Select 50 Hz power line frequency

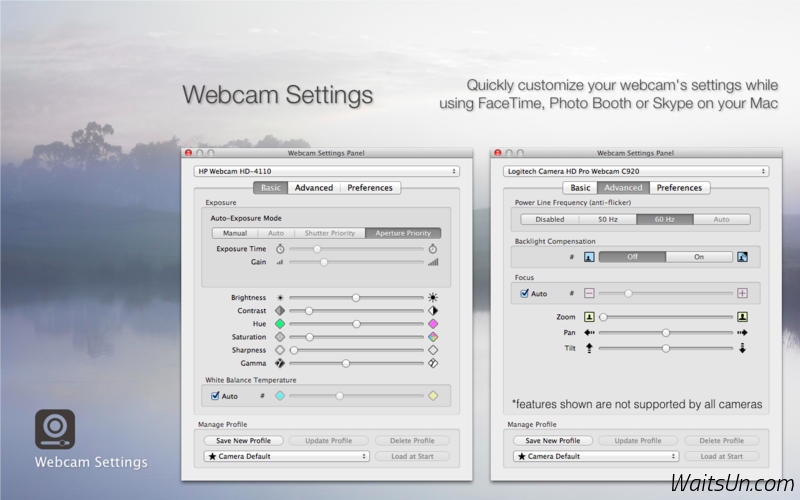[608, 219]
